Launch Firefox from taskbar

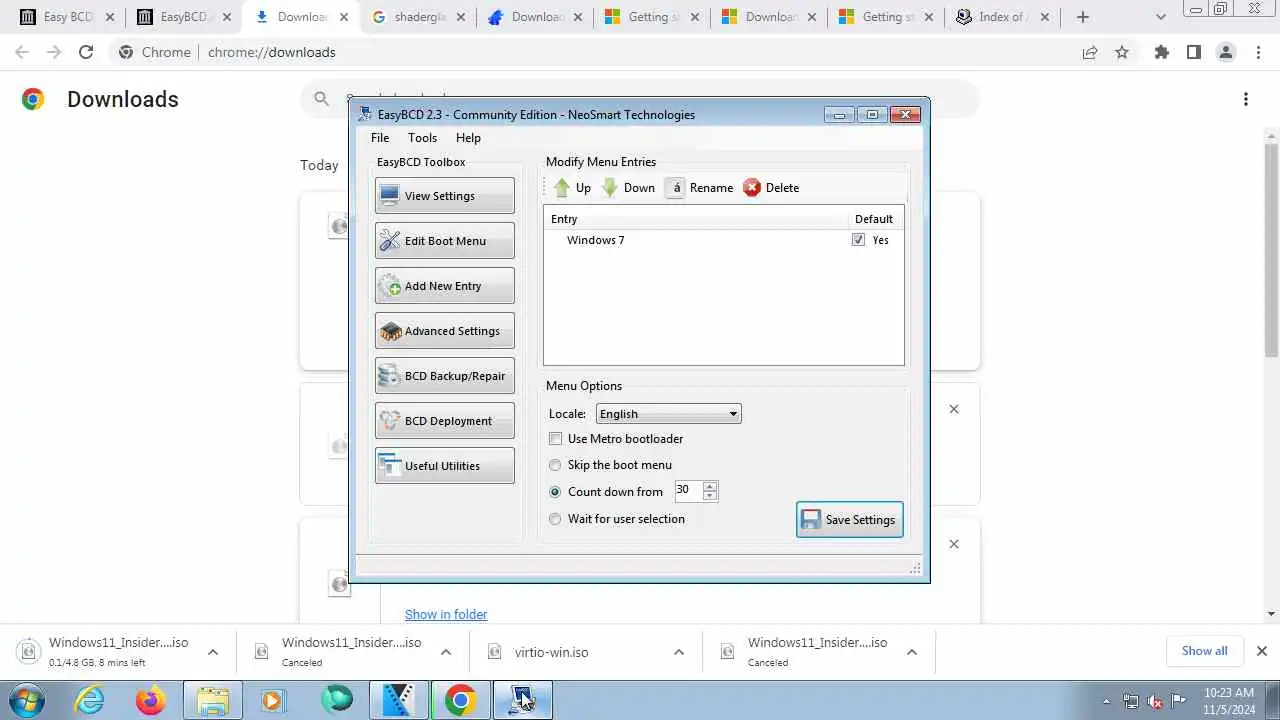tap(151, 700)
